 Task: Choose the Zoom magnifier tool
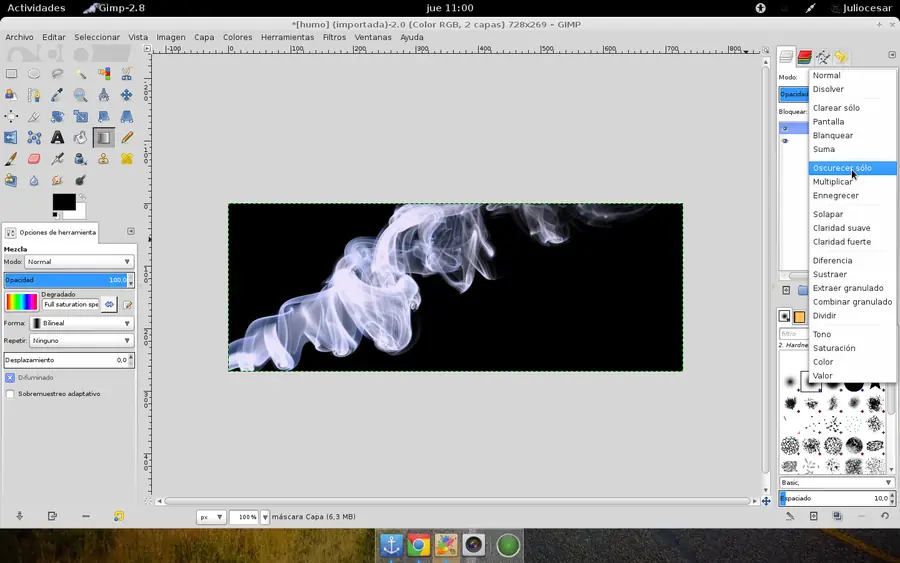[80, 95]
